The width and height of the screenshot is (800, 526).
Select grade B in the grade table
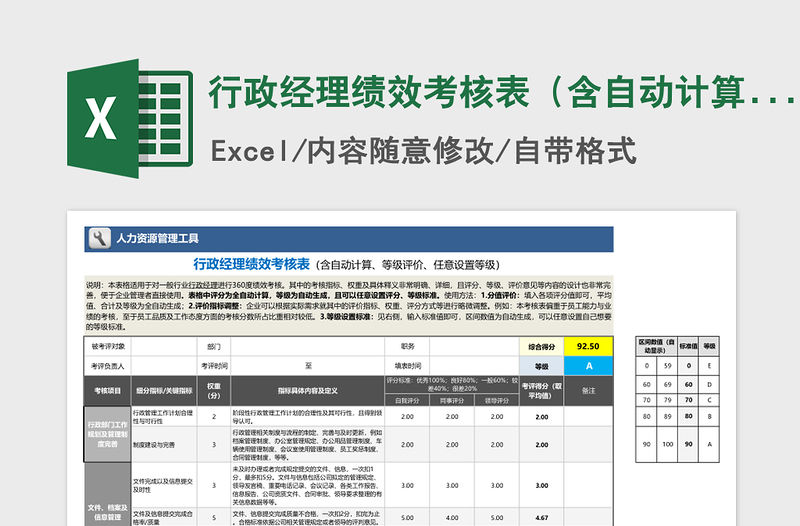coord(709,416)
